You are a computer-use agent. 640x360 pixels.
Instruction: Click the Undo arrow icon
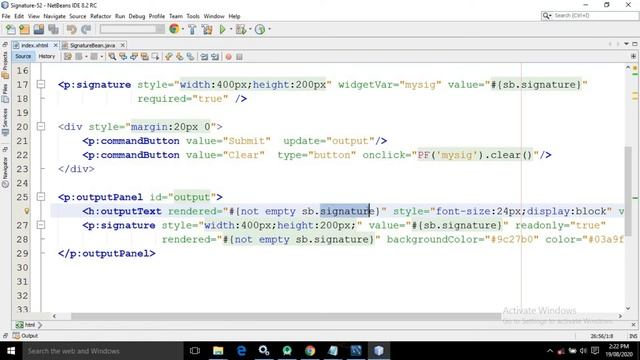pyautogui.click(x=71, y=29)
